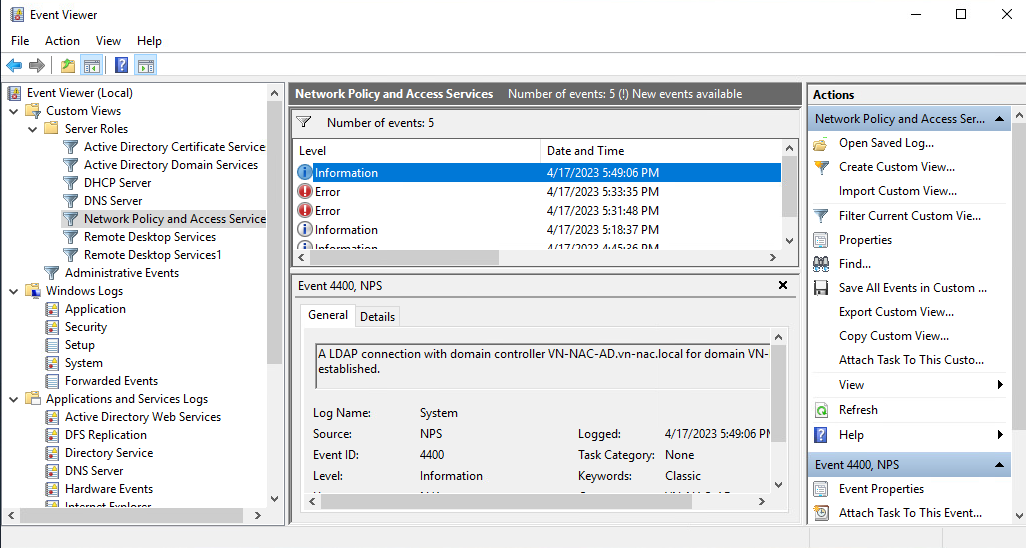Toggle Show/Hide Console Tree toolbar icon
Viewport: 1026px width, 548px height.
(x=92, y=65)
